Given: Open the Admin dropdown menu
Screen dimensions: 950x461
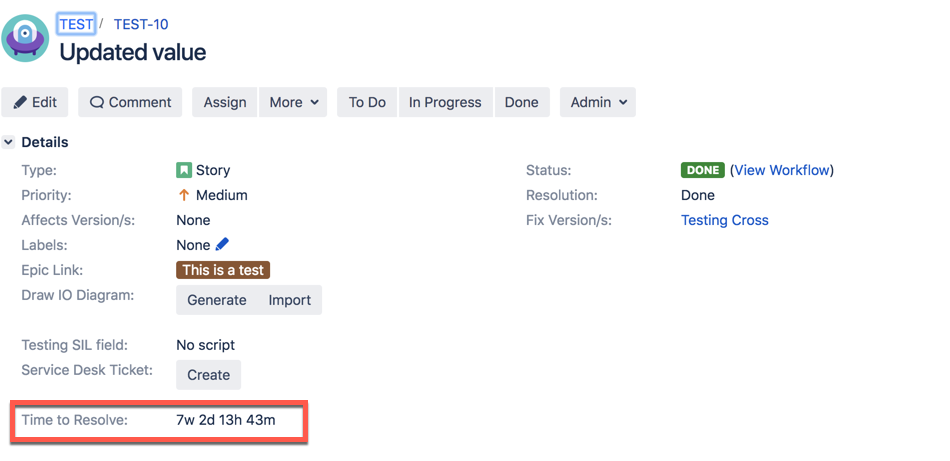Looking at the screenshot, I should coord(598,102).
